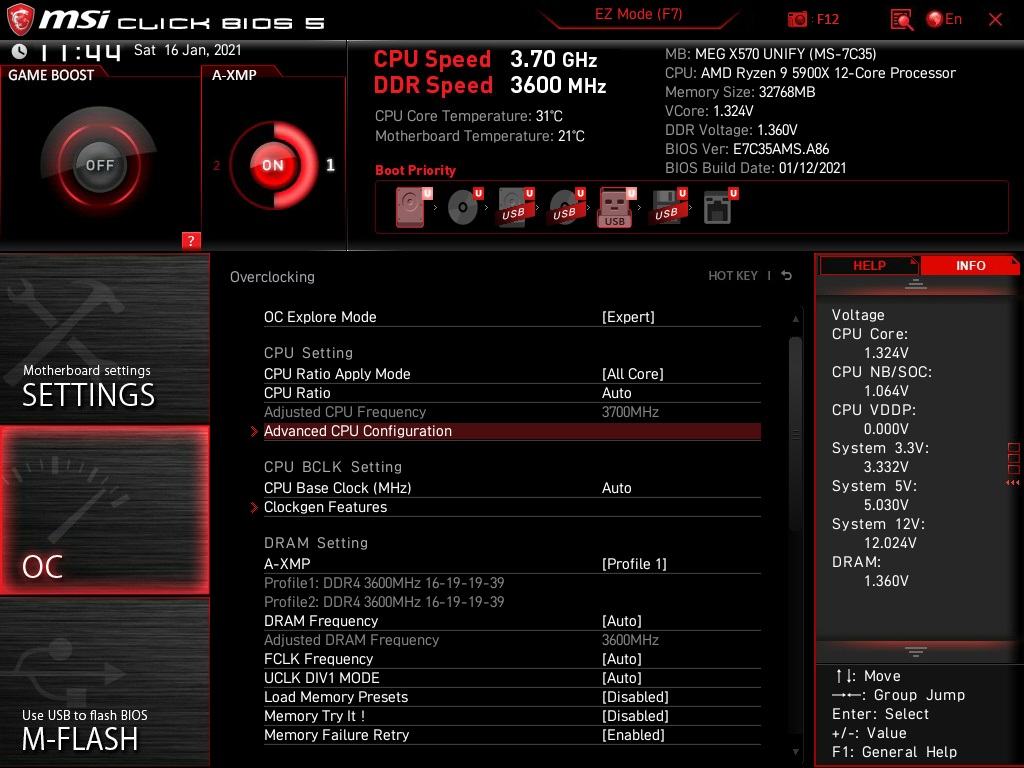Click the Adjusted DRAM Frequency 3600MHz row
This screenshot has height=768, width=1024.
tap(512, 640)
